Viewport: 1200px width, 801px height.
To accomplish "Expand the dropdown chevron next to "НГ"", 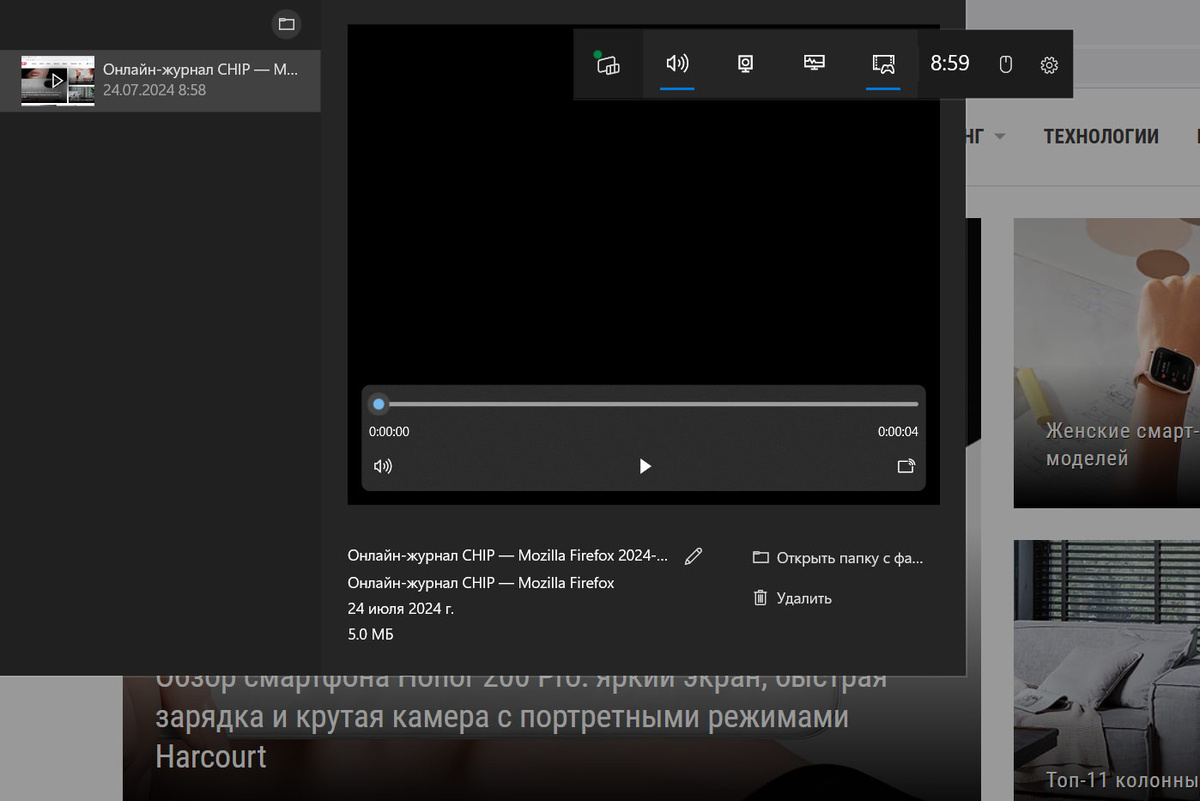I will pyautogui.click(x=1003, y=137).
